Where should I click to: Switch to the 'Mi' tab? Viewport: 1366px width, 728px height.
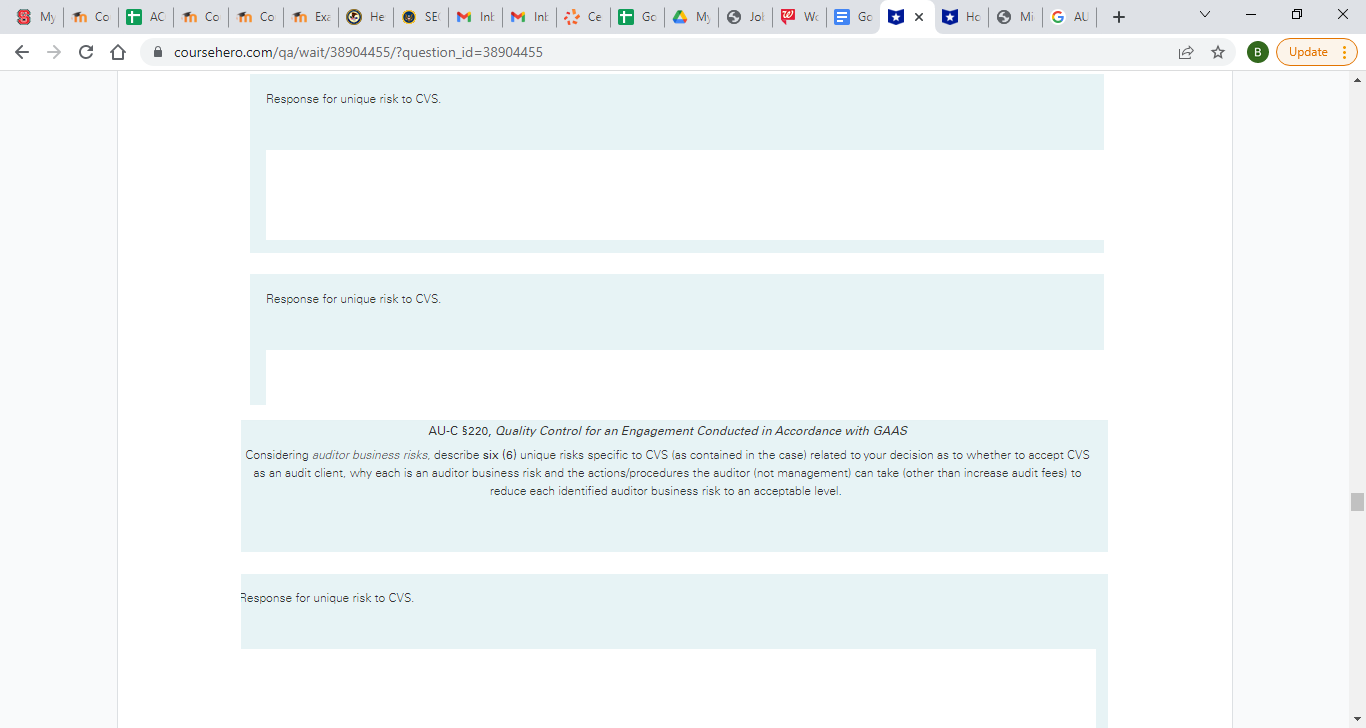1016,17
